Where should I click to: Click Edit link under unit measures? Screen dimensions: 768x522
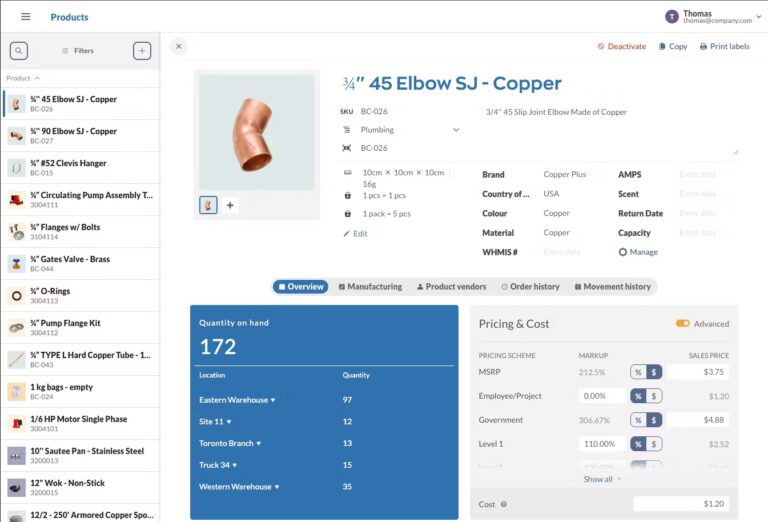coord(356,234)
